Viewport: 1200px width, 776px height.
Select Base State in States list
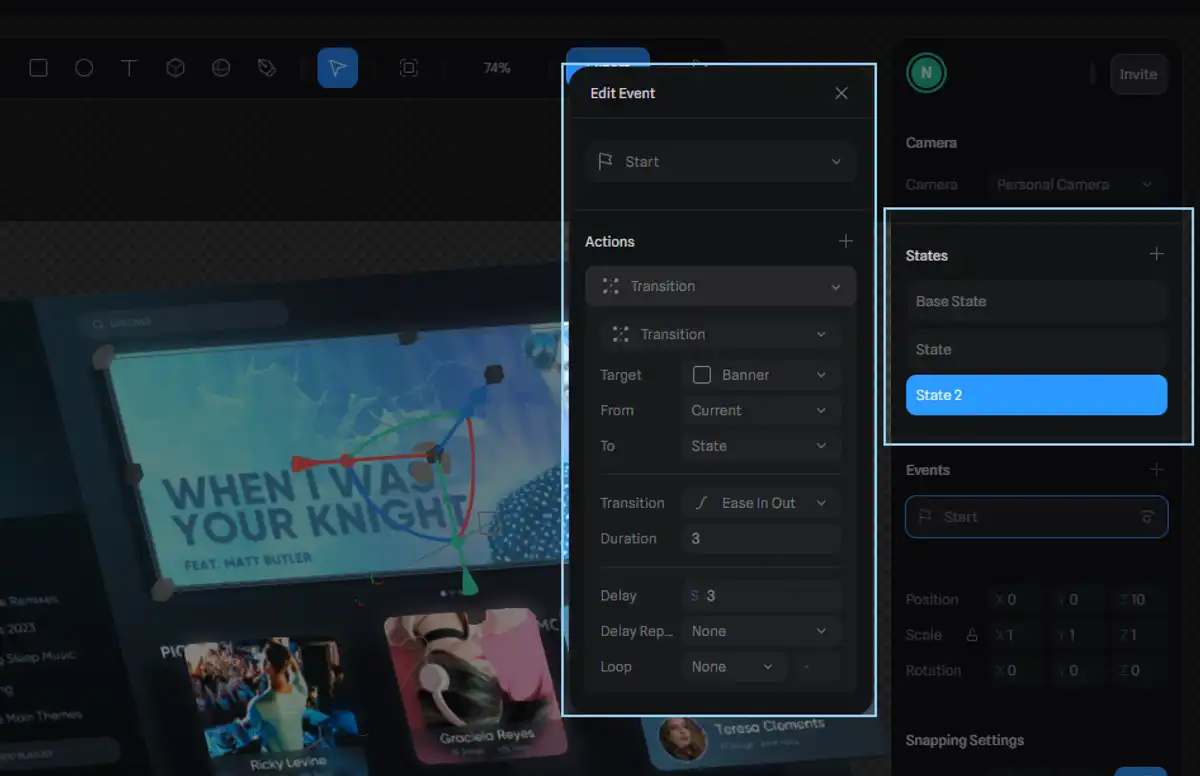[x=1036, y=301]
